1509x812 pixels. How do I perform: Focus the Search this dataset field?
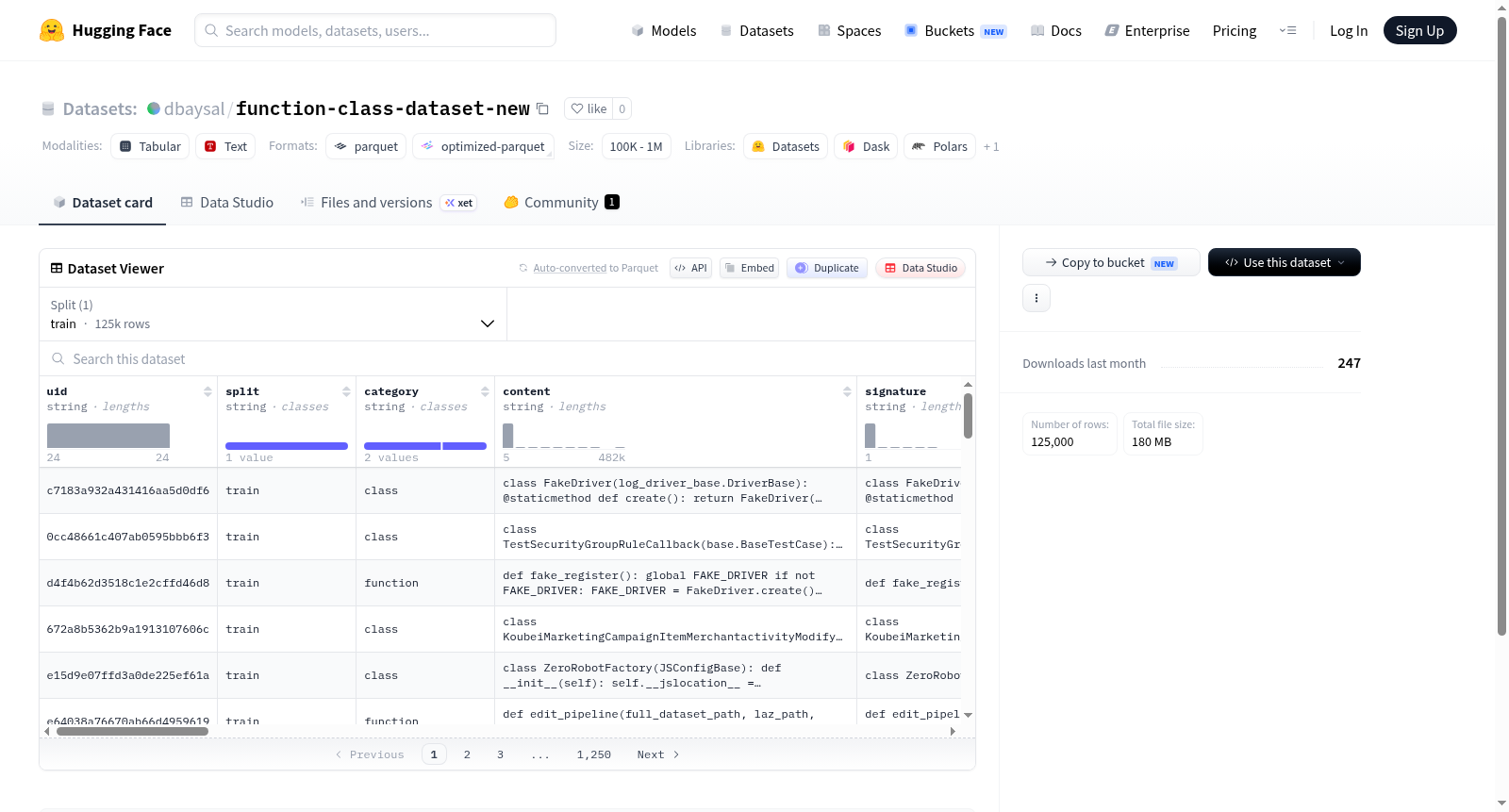click(507, 358)
